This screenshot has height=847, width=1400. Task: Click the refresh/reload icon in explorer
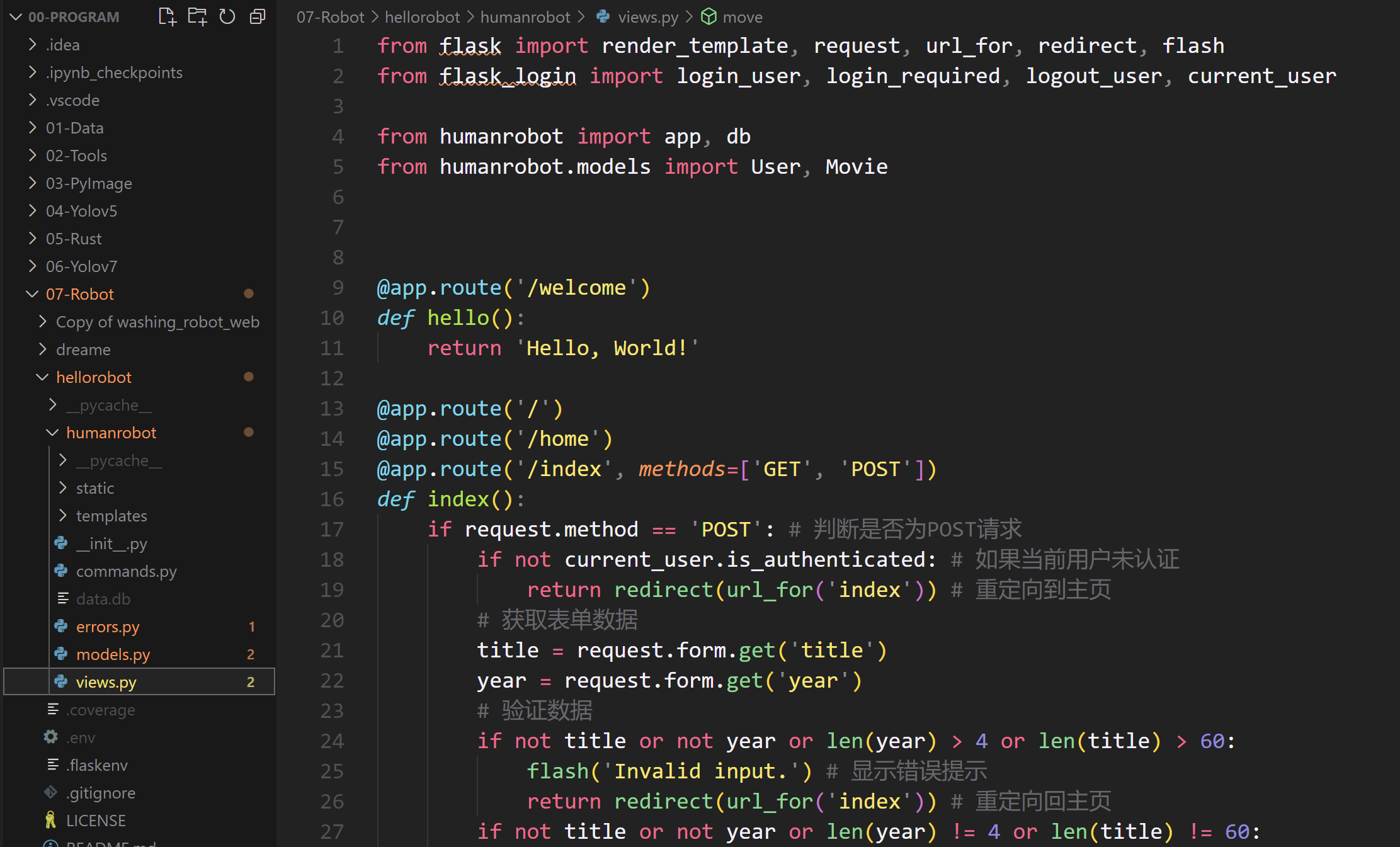(226, 14)
